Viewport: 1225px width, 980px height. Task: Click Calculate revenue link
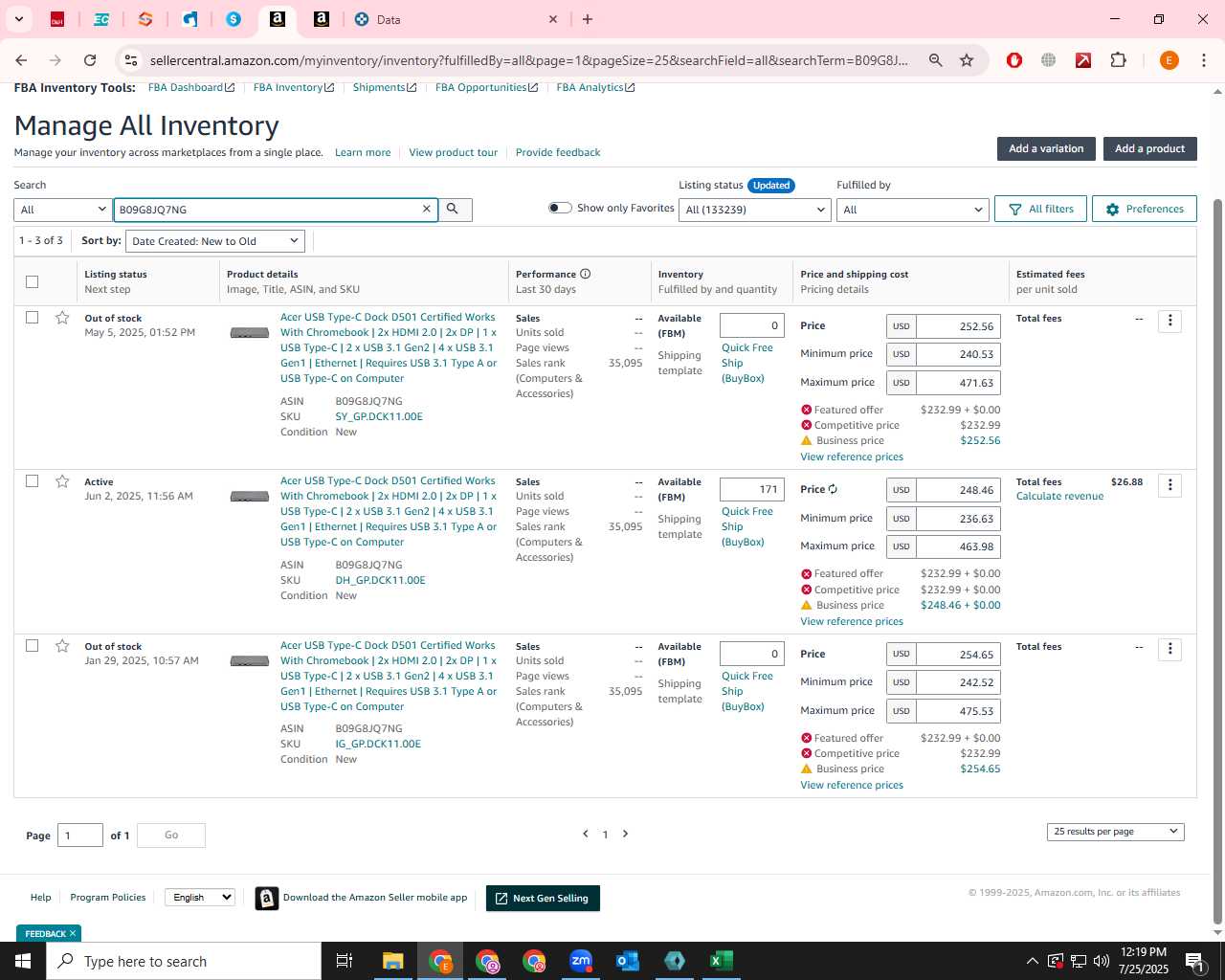point(1059,496)
